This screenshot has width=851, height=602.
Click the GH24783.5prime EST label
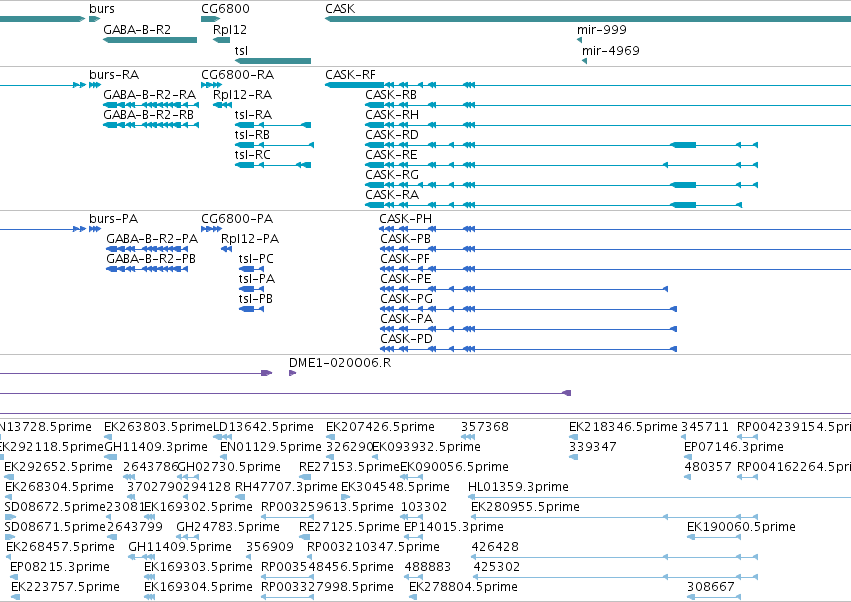click(x=228, y=527)
